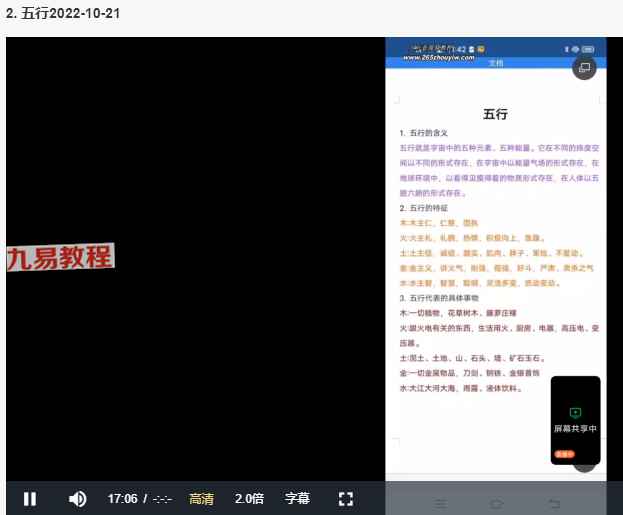
Task: Click the line starting with '水:大江大河大海'
Action: point(460,388)
